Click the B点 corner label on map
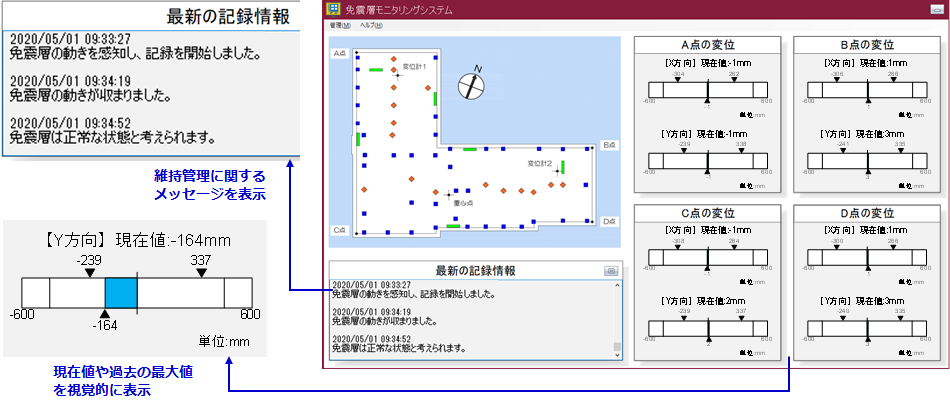The width and height of the screenshot is (950, 402). 609,145
